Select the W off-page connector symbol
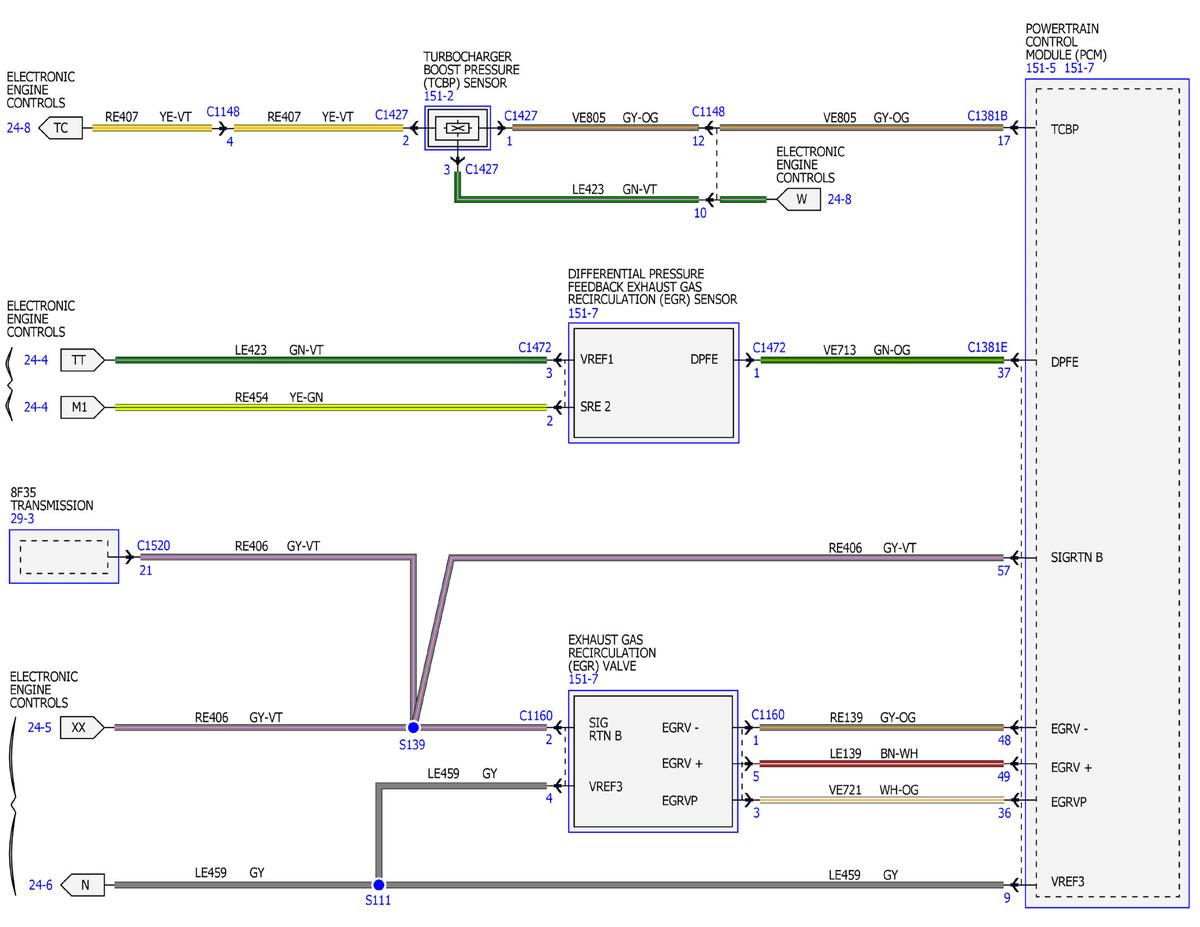 798,199
